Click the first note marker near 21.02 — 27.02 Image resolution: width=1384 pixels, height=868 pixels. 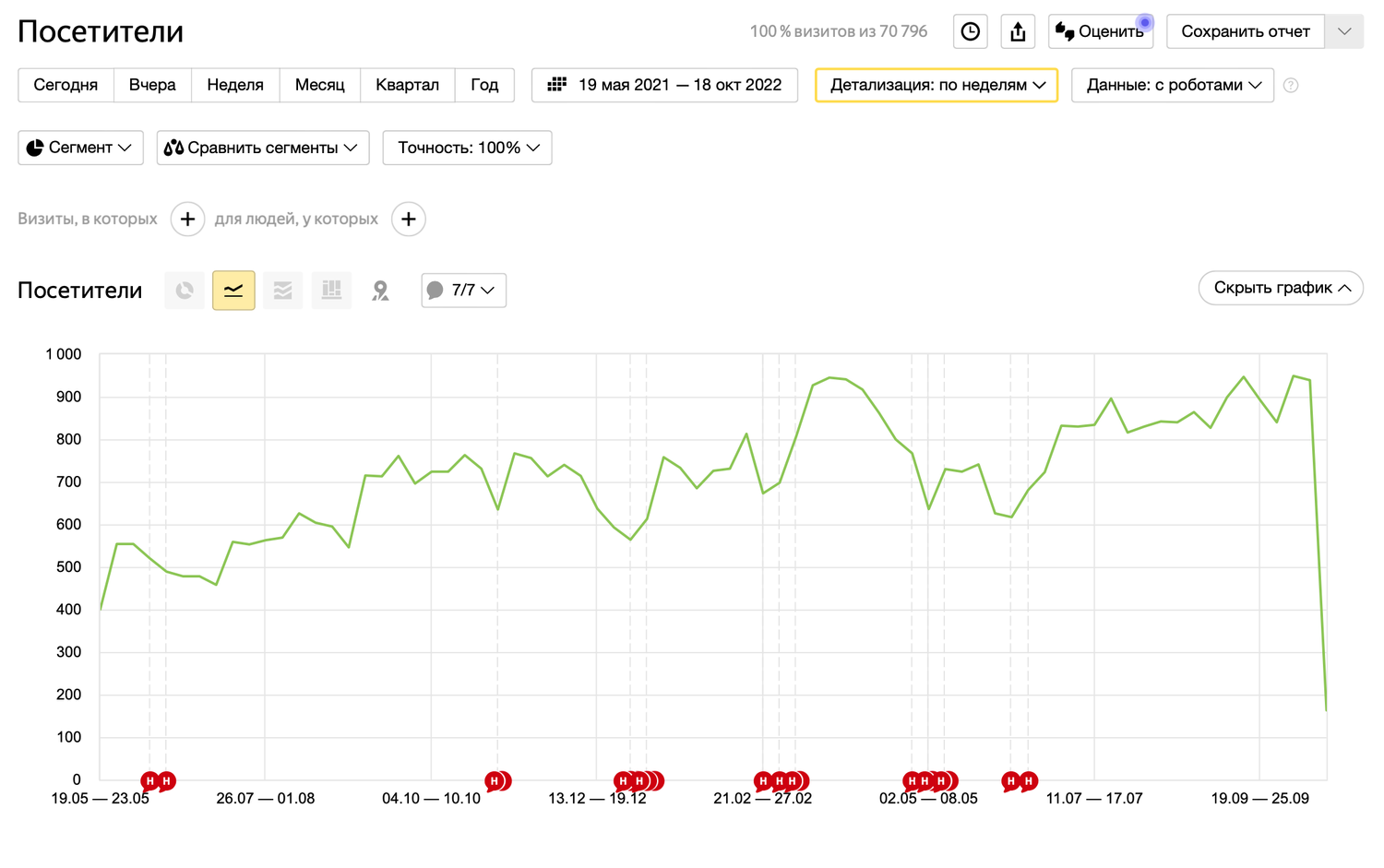[762, 781]
